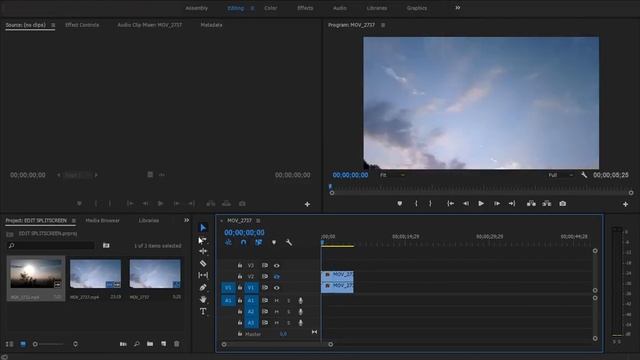Open Project panel menu
The height and width of the screenshot is (360, 640).
click(73, 220)
